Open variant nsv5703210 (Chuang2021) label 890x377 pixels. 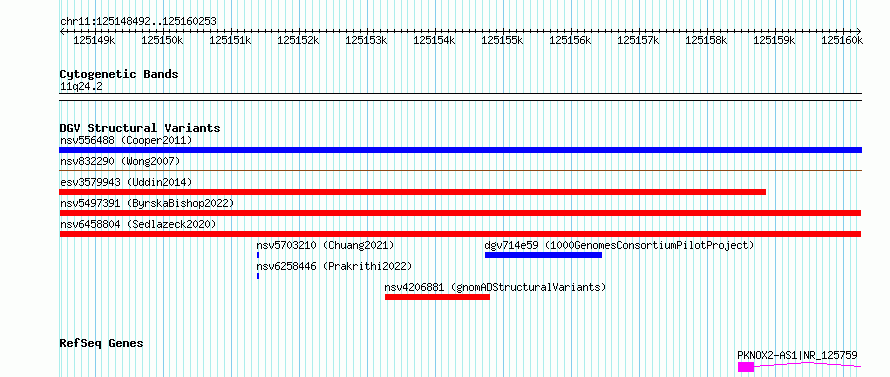click(x=325, y=245)
